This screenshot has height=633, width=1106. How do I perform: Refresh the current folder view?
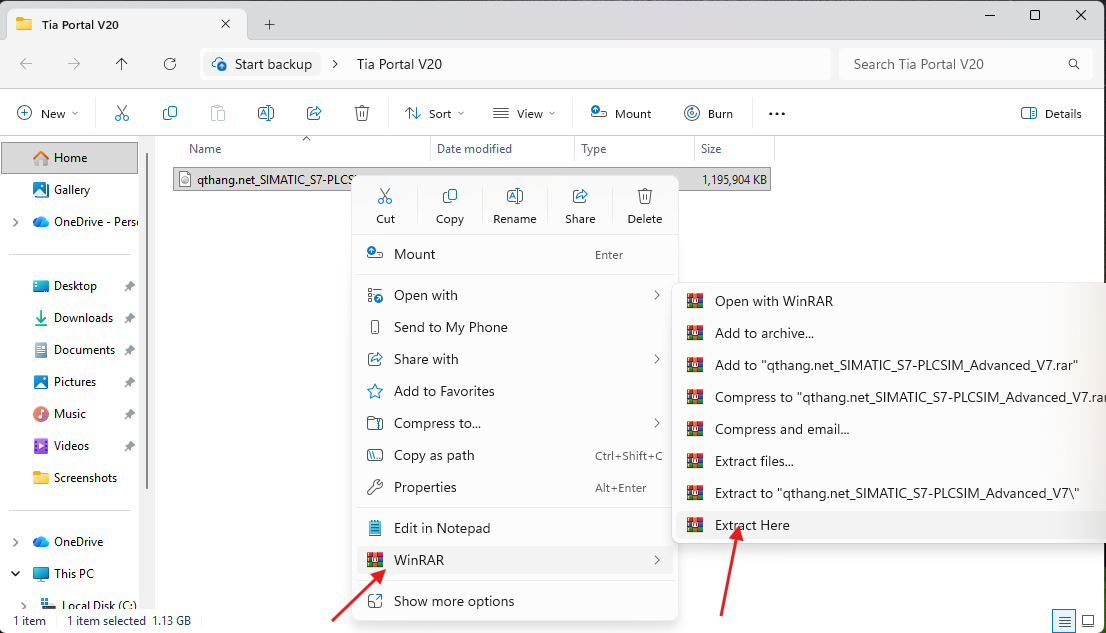pyautogui.click(x=170, y=64)
